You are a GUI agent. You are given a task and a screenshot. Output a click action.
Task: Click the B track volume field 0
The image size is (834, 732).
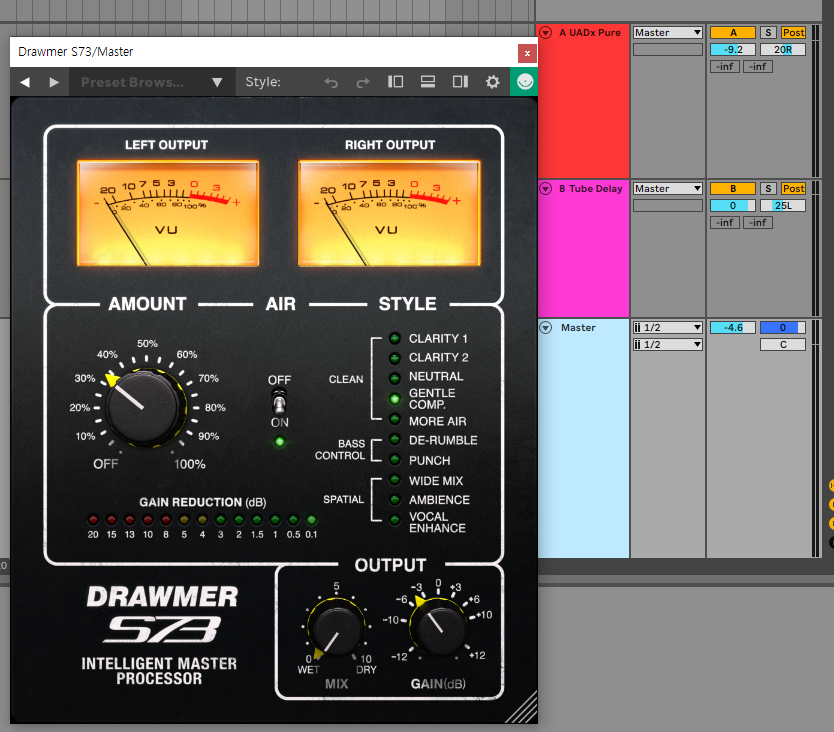pos(732,205)
